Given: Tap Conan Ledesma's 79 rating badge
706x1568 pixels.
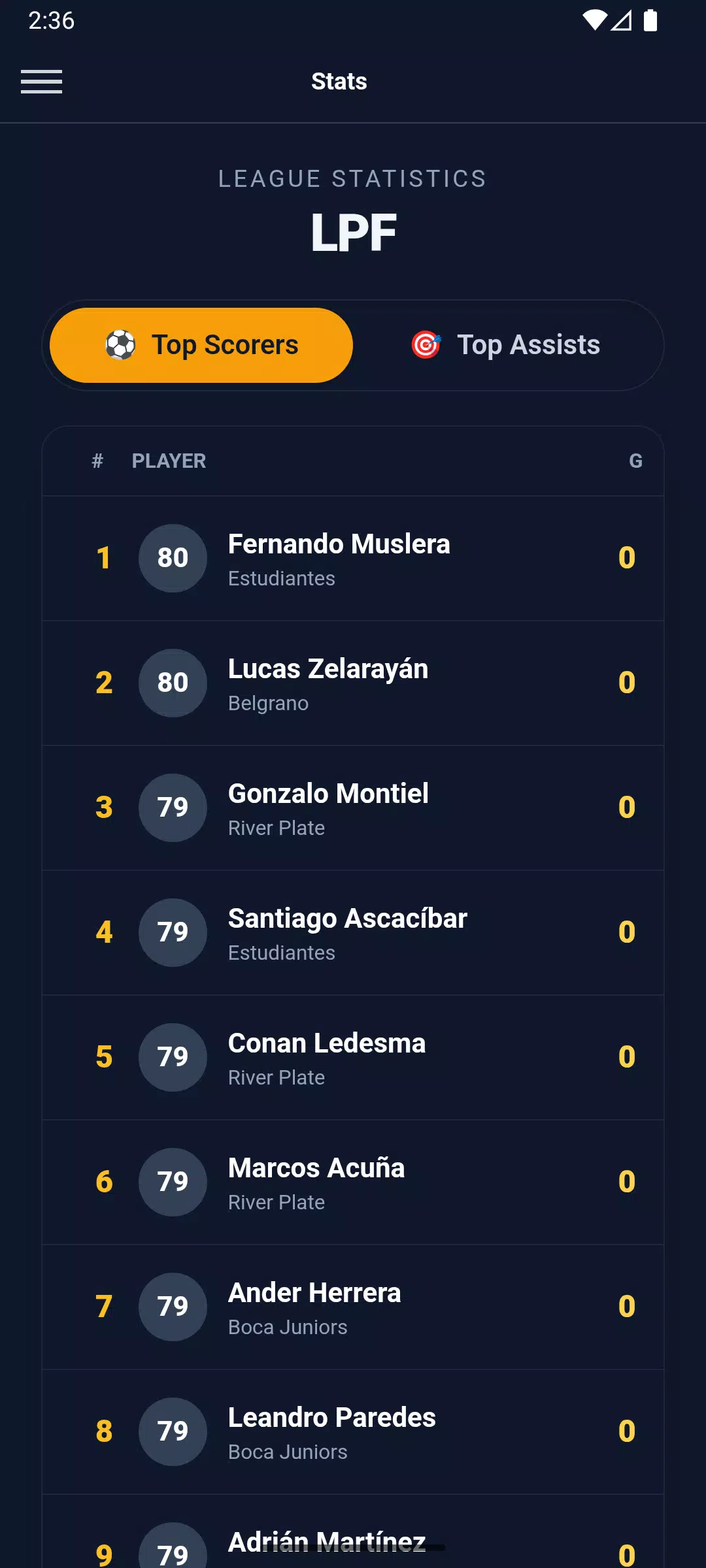Looking at the screenshot, I should pyautogui.click(x=173, y=1057).
